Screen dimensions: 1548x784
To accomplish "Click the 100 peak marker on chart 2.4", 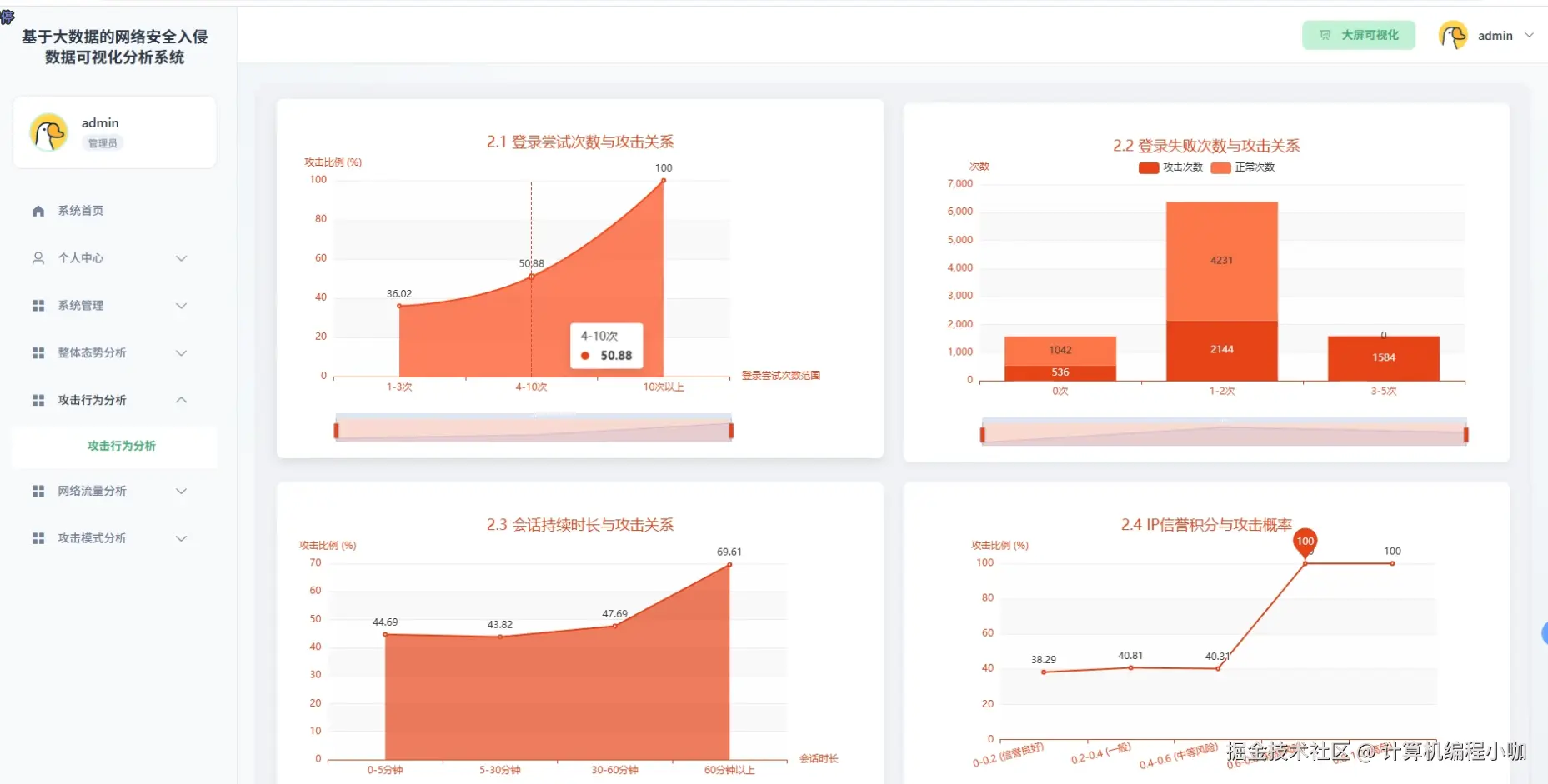I will (x=1305, y=542).
